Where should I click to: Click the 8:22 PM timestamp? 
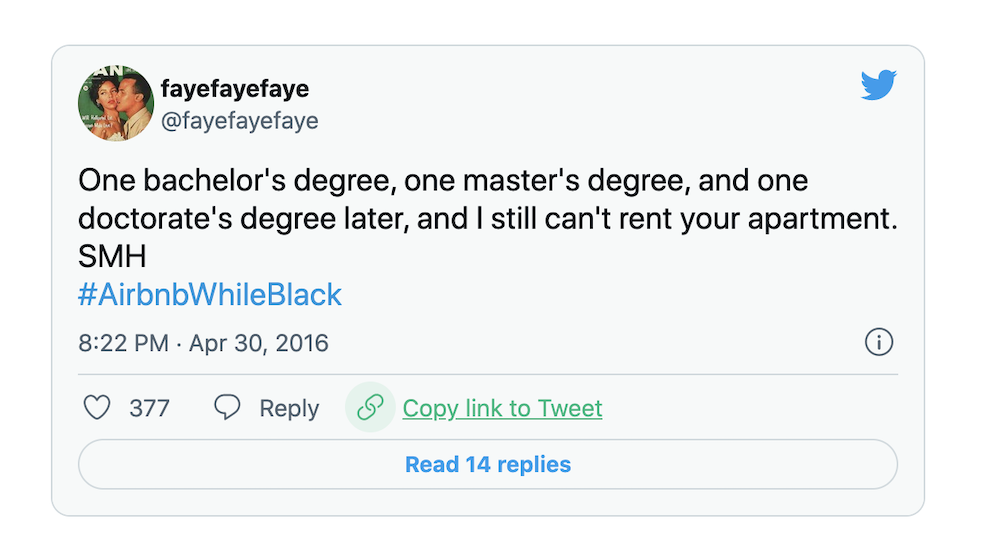tap(124, 343)
